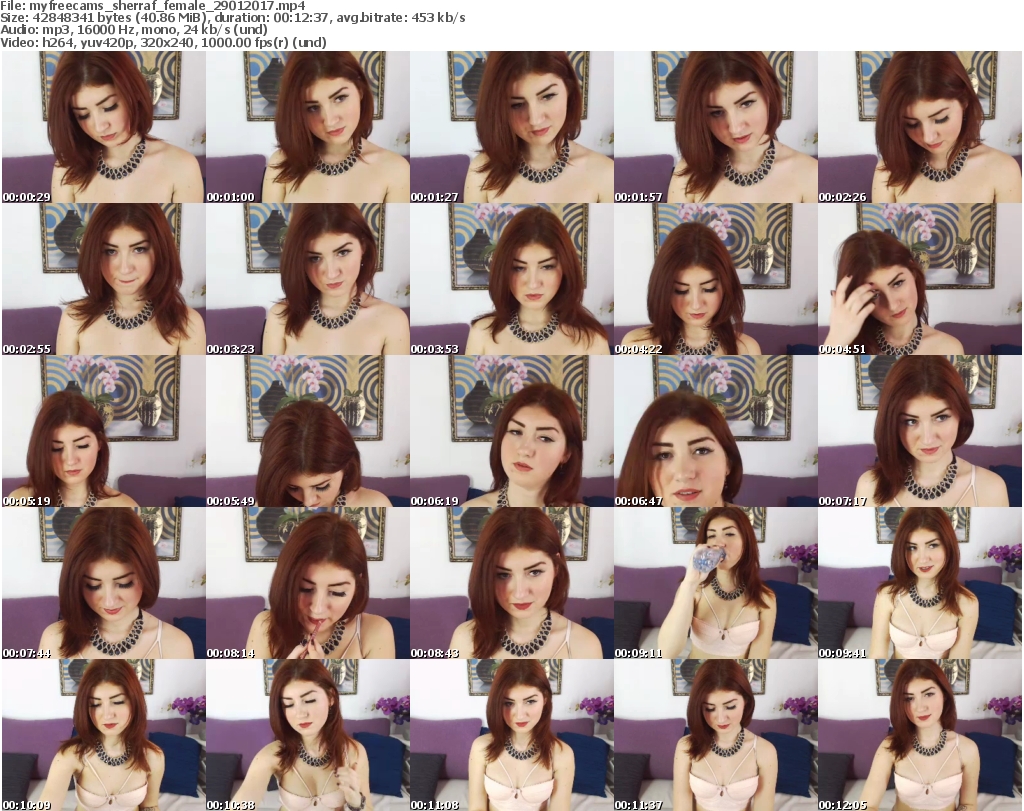Click the frame timestamped 00:05:19

pos(104,432)
